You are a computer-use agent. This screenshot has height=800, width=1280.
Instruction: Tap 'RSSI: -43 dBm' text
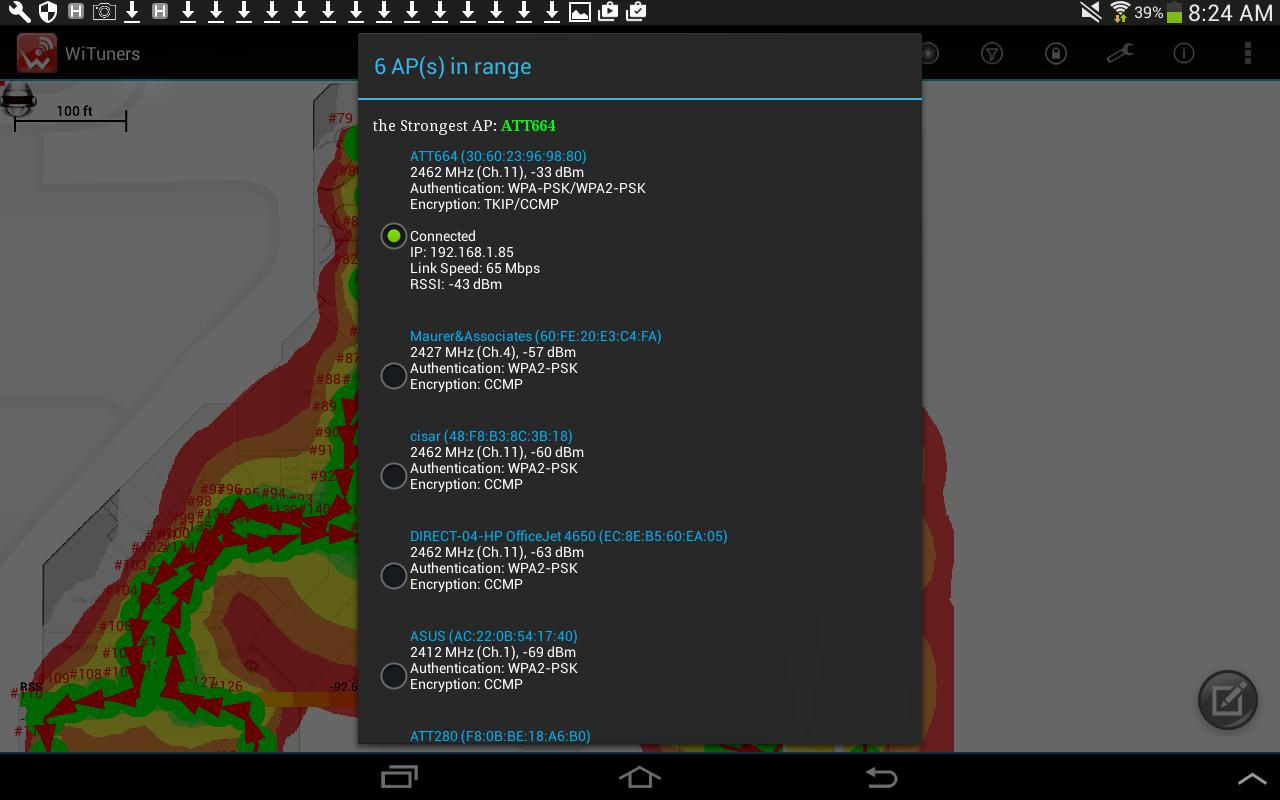(456, 284)
